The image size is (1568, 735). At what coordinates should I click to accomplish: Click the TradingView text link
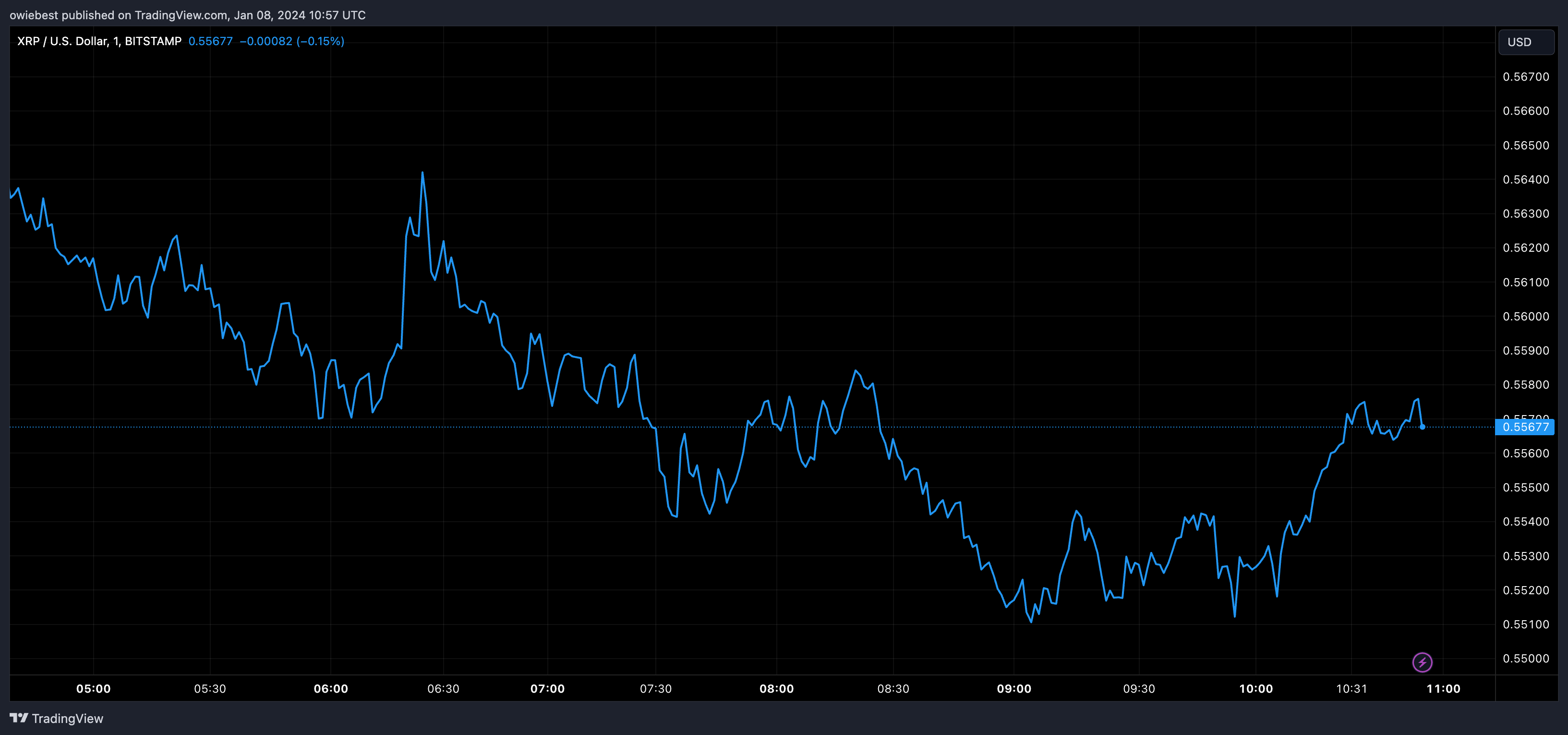(x=68, y=719)
